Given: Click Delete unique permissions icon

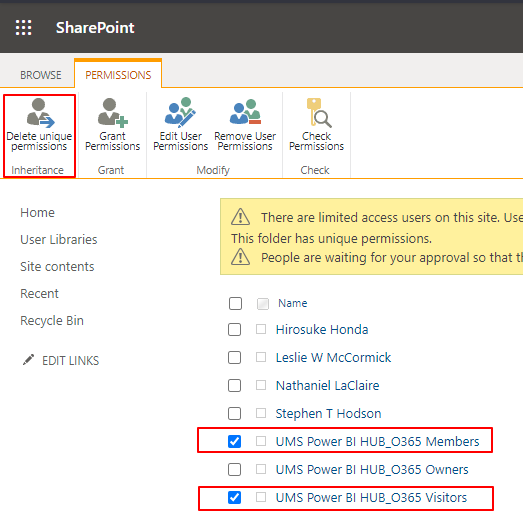Looking at the screenshot, I should 40,113.
